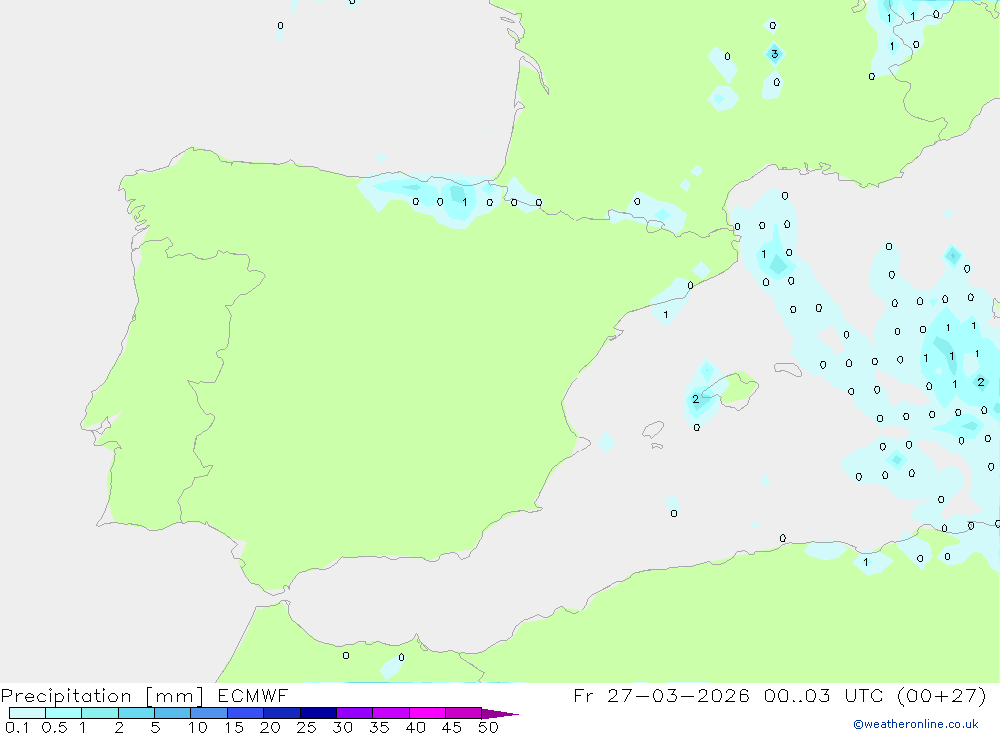
Task: Click the forecast date Fr 27-03-2026
Action: coord(662,696)
